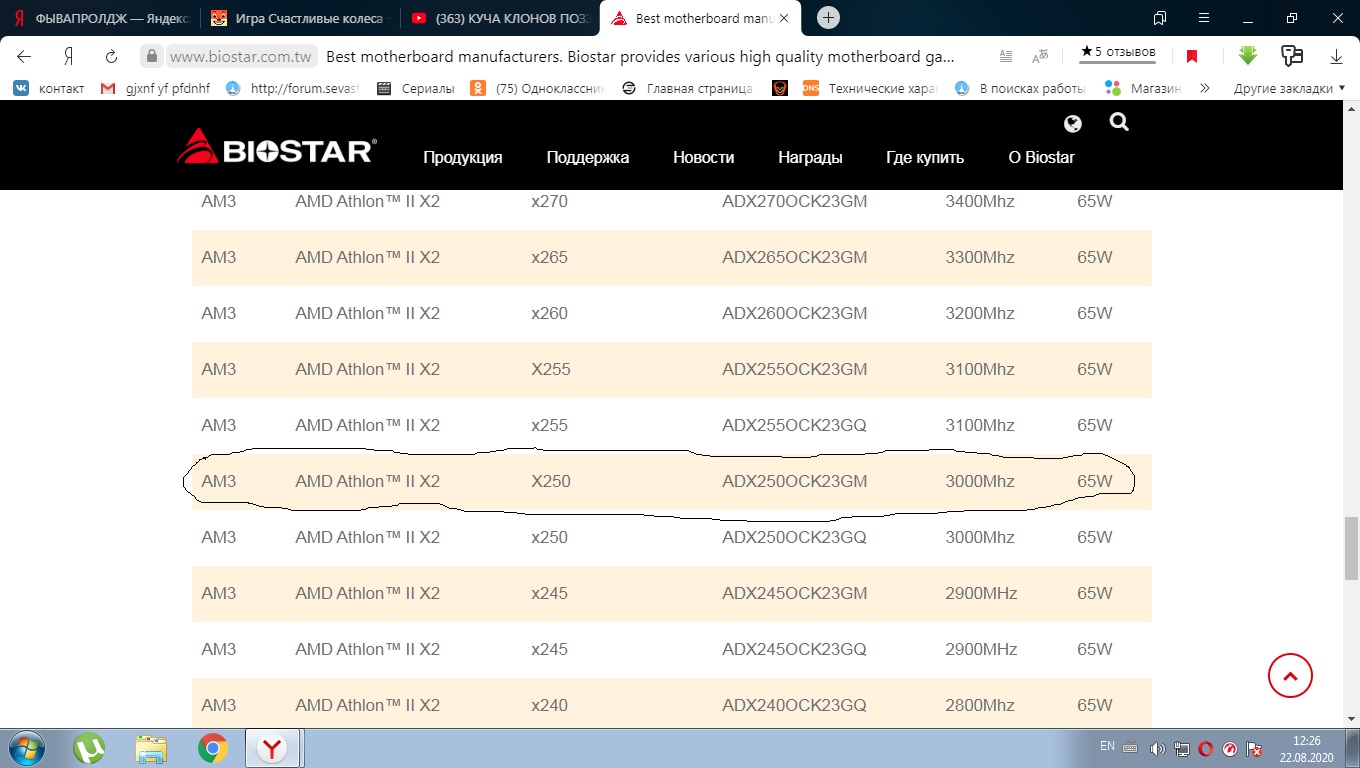
Task: Open the gjxnf yf pfdnhf bookmark
Action: pyautogui.click(x=157, y=88)
